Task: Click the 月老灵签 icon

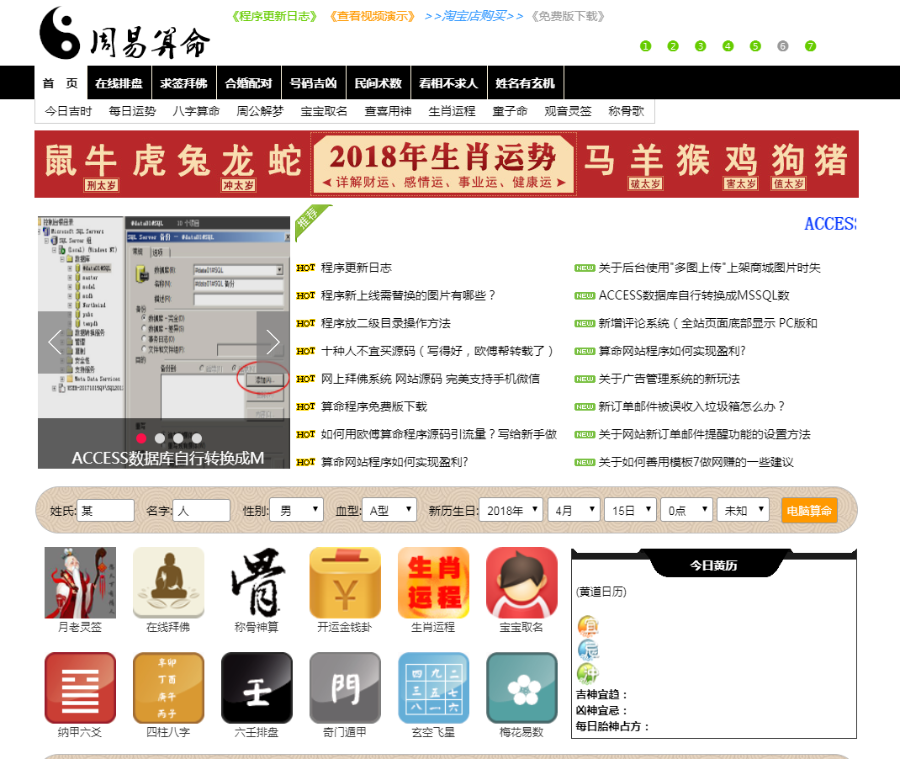Action: click(x=80, y=582)
